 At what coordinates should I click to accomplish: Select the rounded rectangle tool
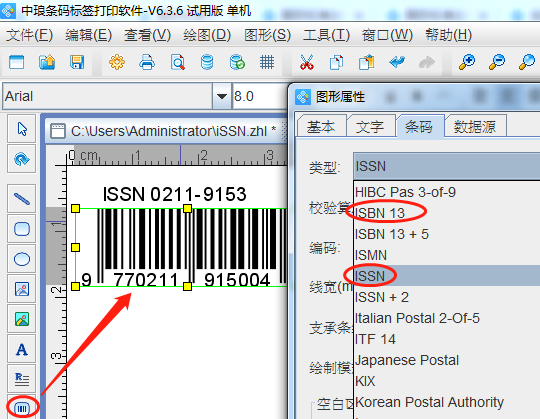click(x=22, y=229)
